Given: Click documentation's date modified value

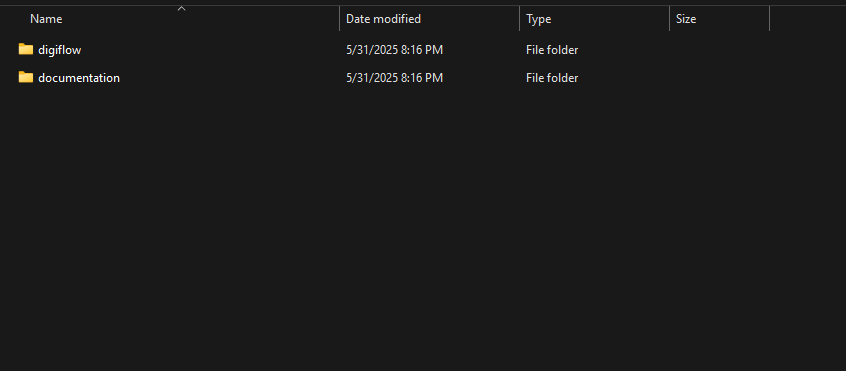Looking at the screenshot, I should click(394, 78).
